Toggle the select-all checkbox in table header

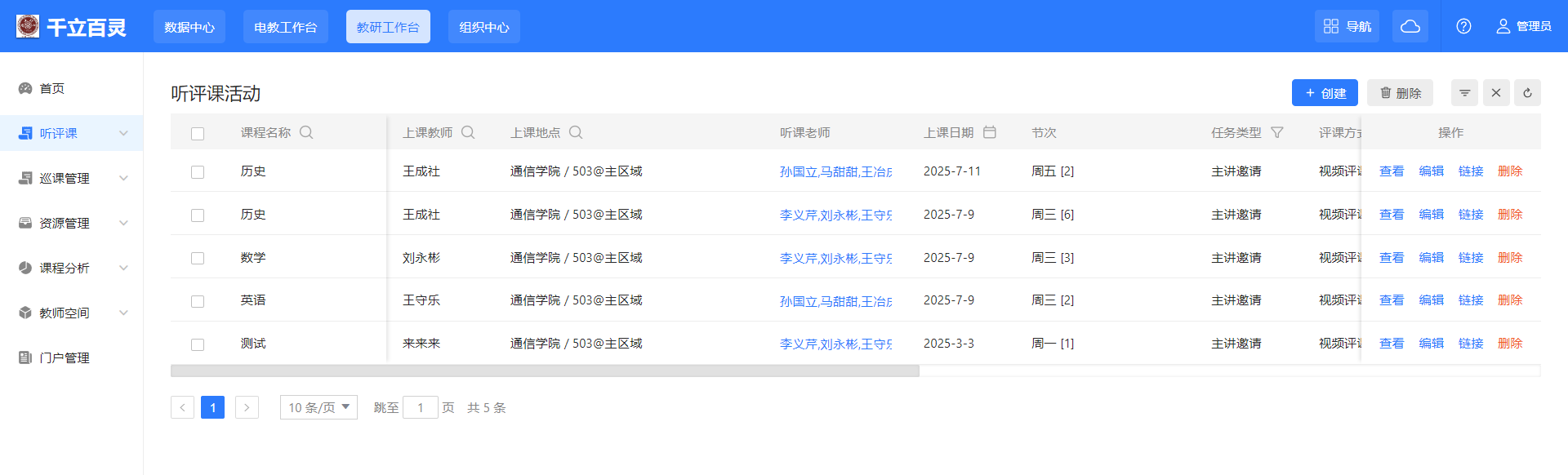[x=198, y=134]
